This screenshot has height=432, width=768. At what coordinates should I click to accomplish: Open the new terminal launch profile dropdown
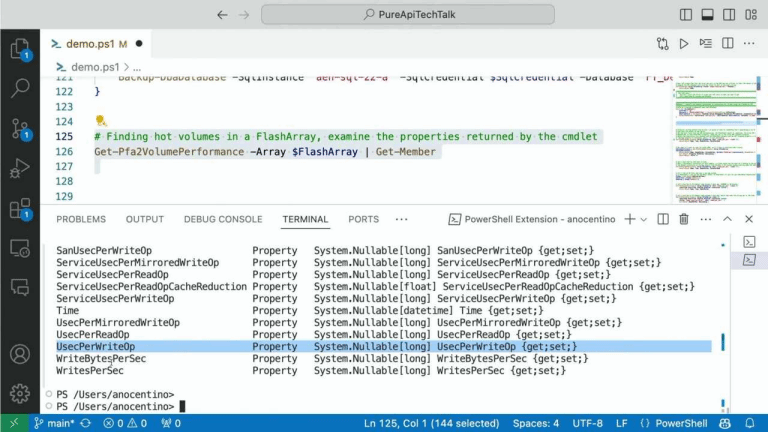pos(645,219)
